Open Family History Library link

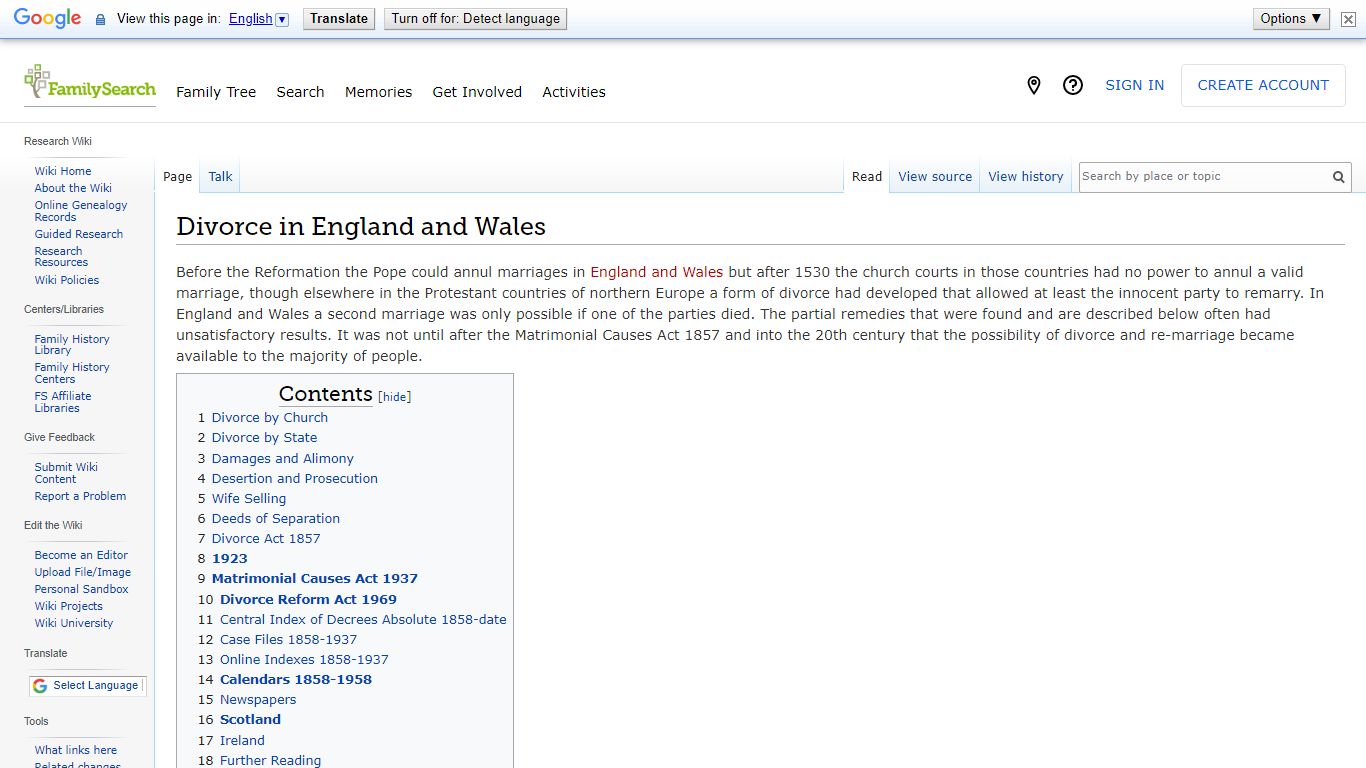tap(72, 345)
